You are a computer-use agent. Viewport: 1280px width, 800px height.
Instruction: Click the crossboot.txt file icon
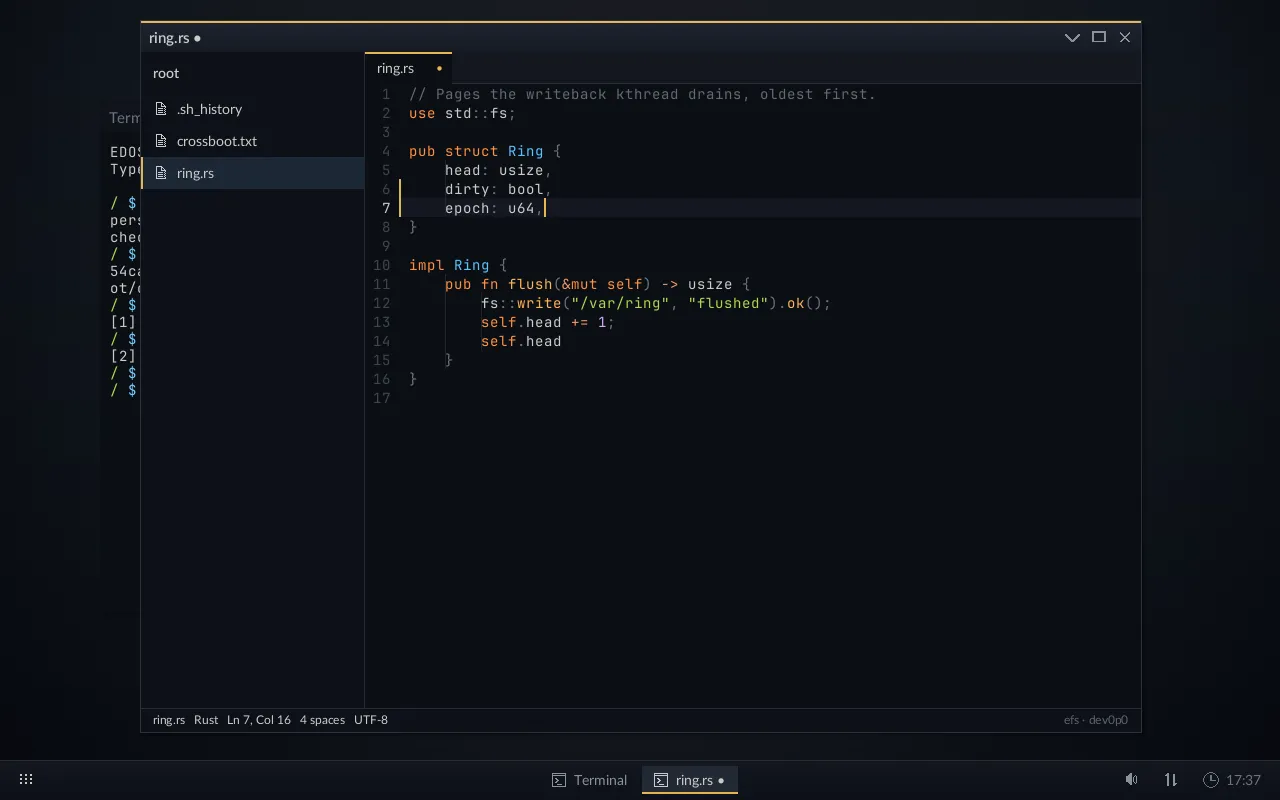(x=161, y=141)
